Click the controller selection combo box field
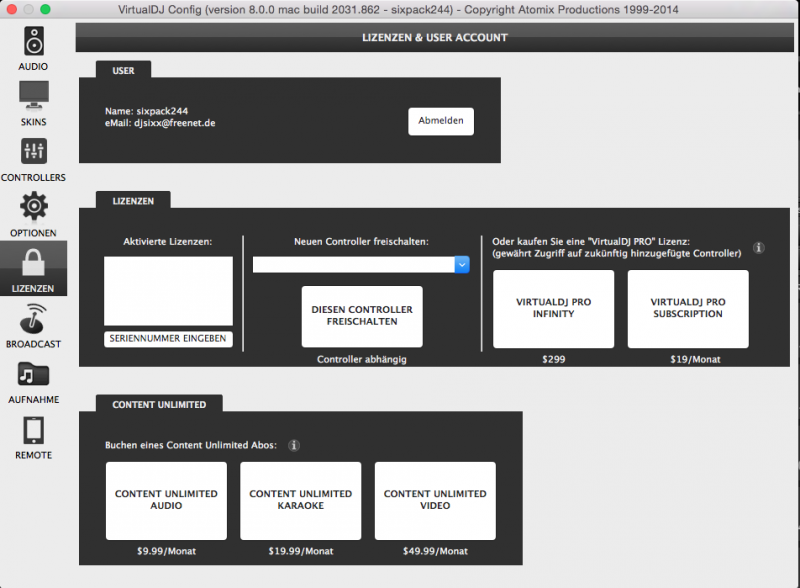 point(361,264)
